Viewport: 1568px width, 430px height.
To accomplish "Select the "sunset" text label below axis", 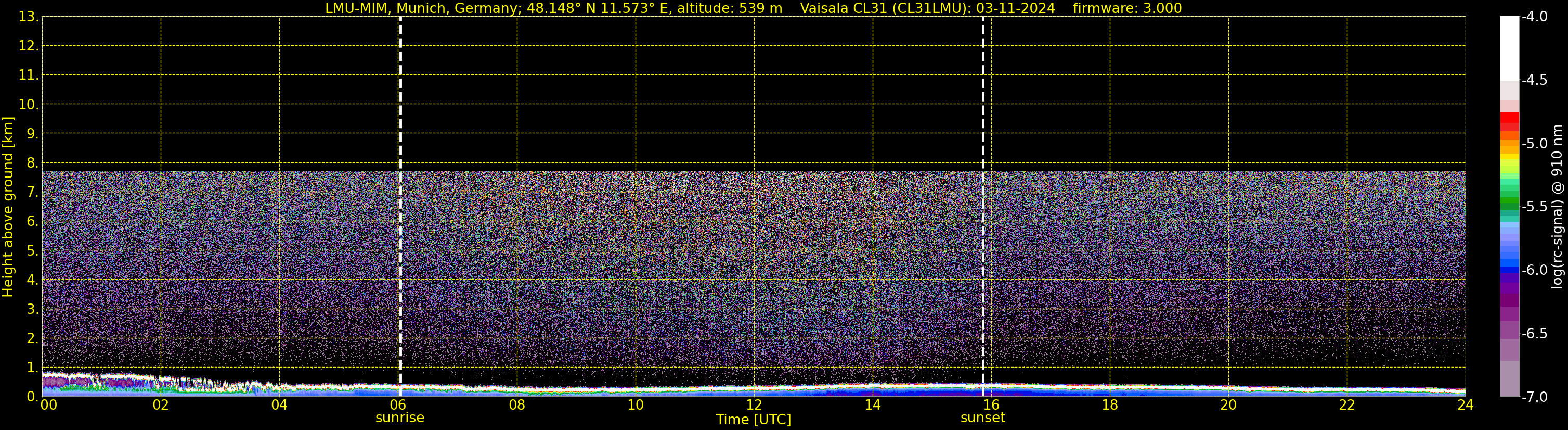I will point(982,418).
